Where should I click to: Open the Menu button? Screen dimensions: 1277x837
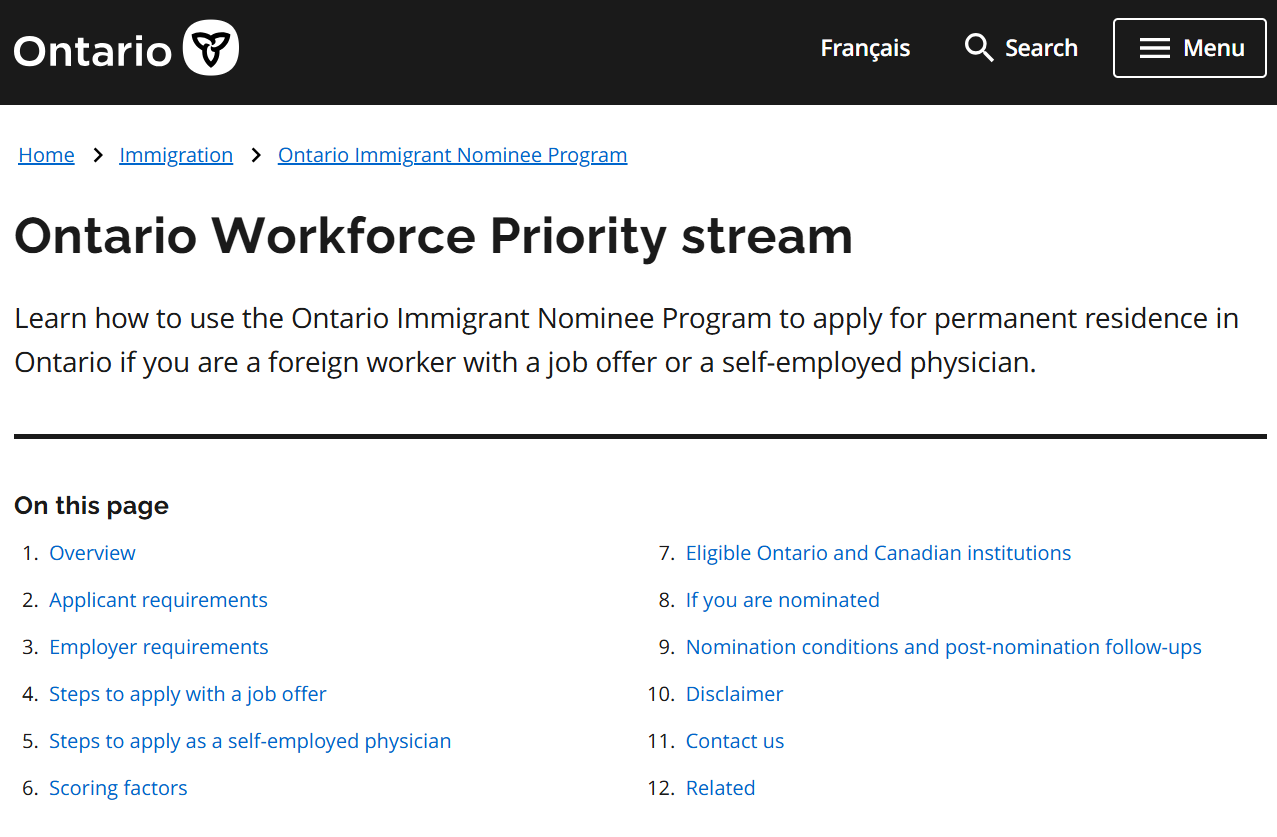pos(1190,48)
